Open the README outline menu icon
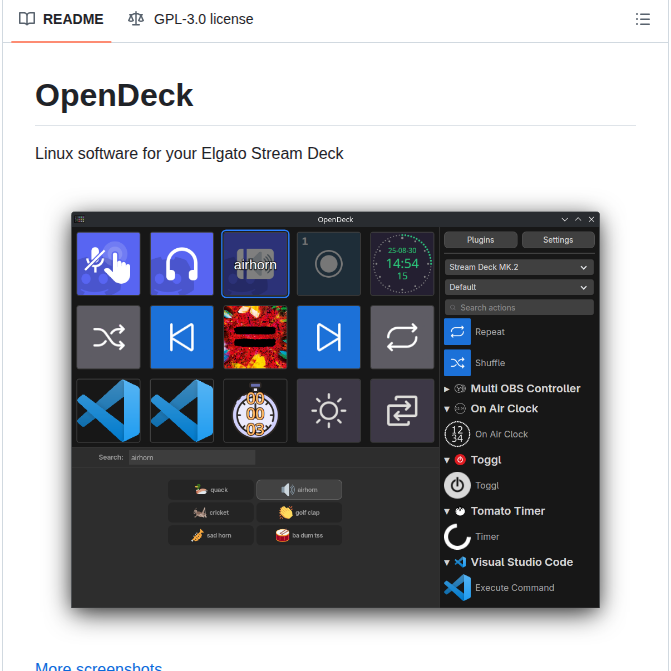671x671 pixels. pos(642,19)
